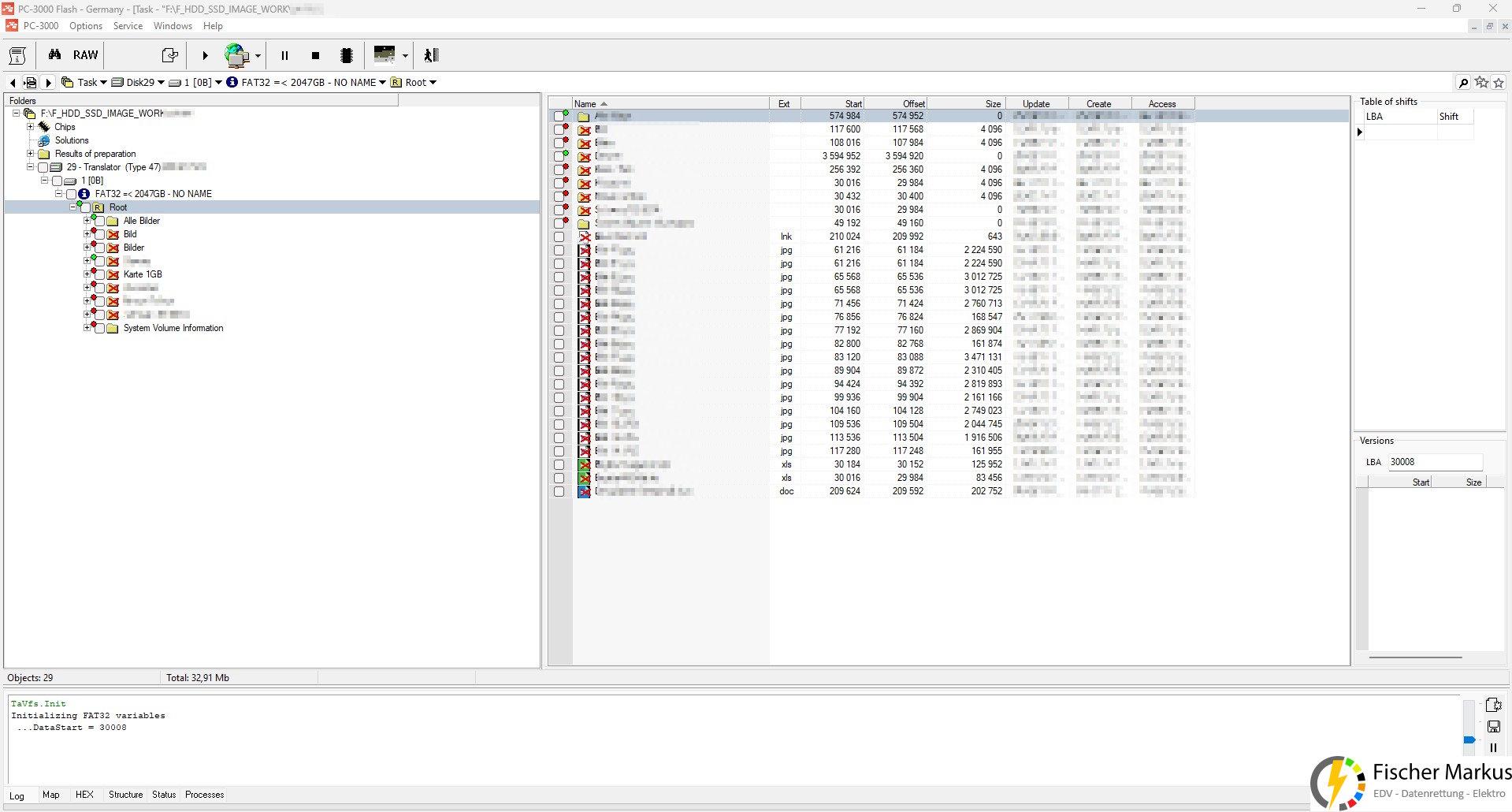Switch to the HEX tab

[x=84, y=795]
